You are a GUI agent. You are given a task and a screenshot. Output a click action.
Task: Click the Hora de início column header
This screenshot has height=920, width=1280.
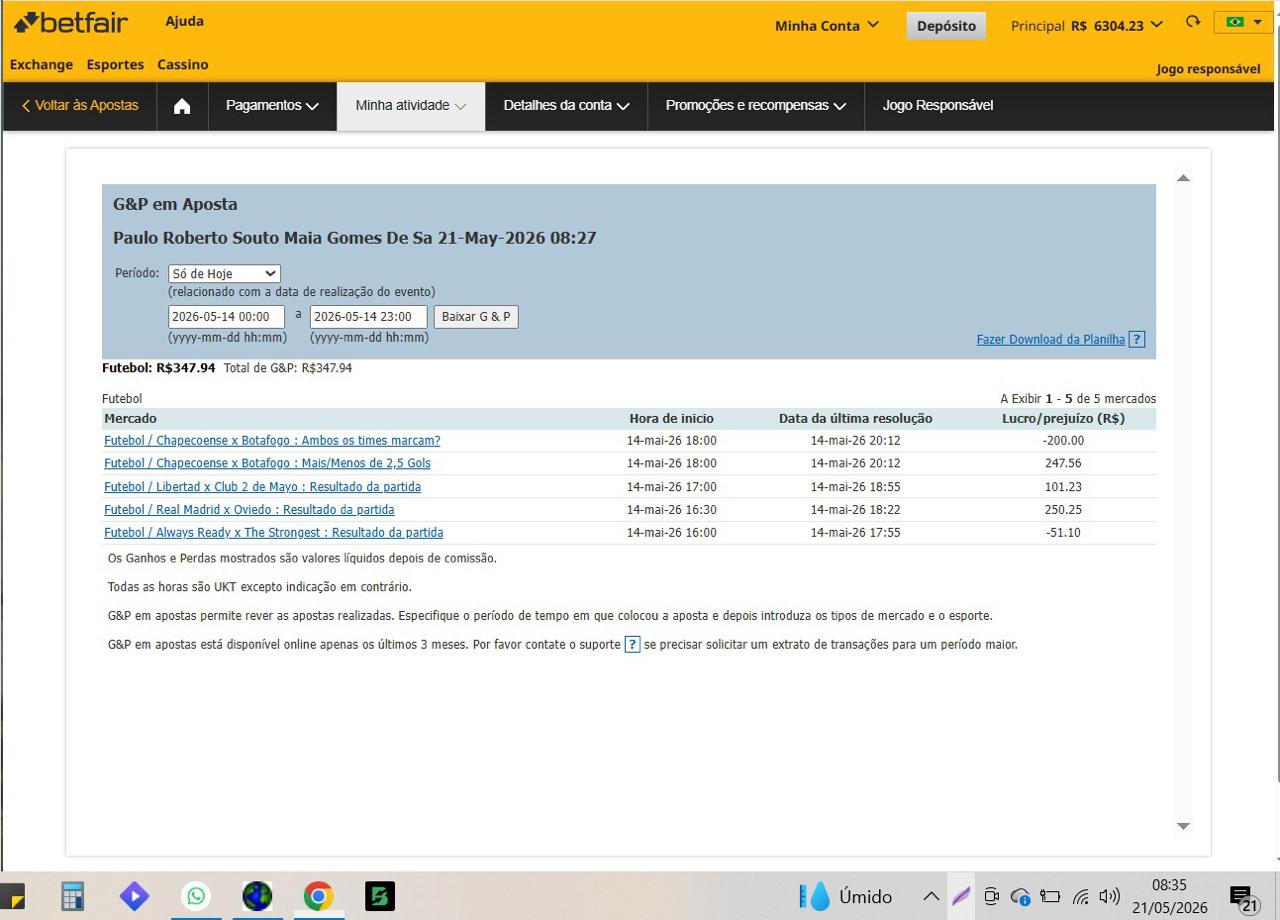(672, 419)
